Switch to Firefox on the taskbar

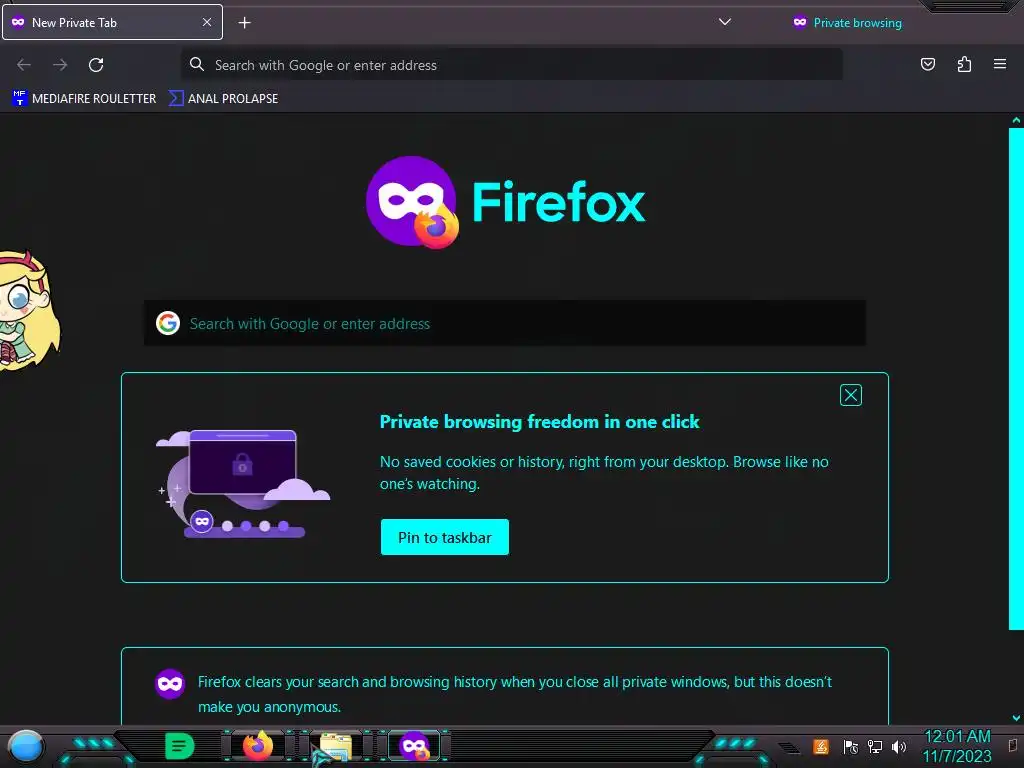point(258,746)
